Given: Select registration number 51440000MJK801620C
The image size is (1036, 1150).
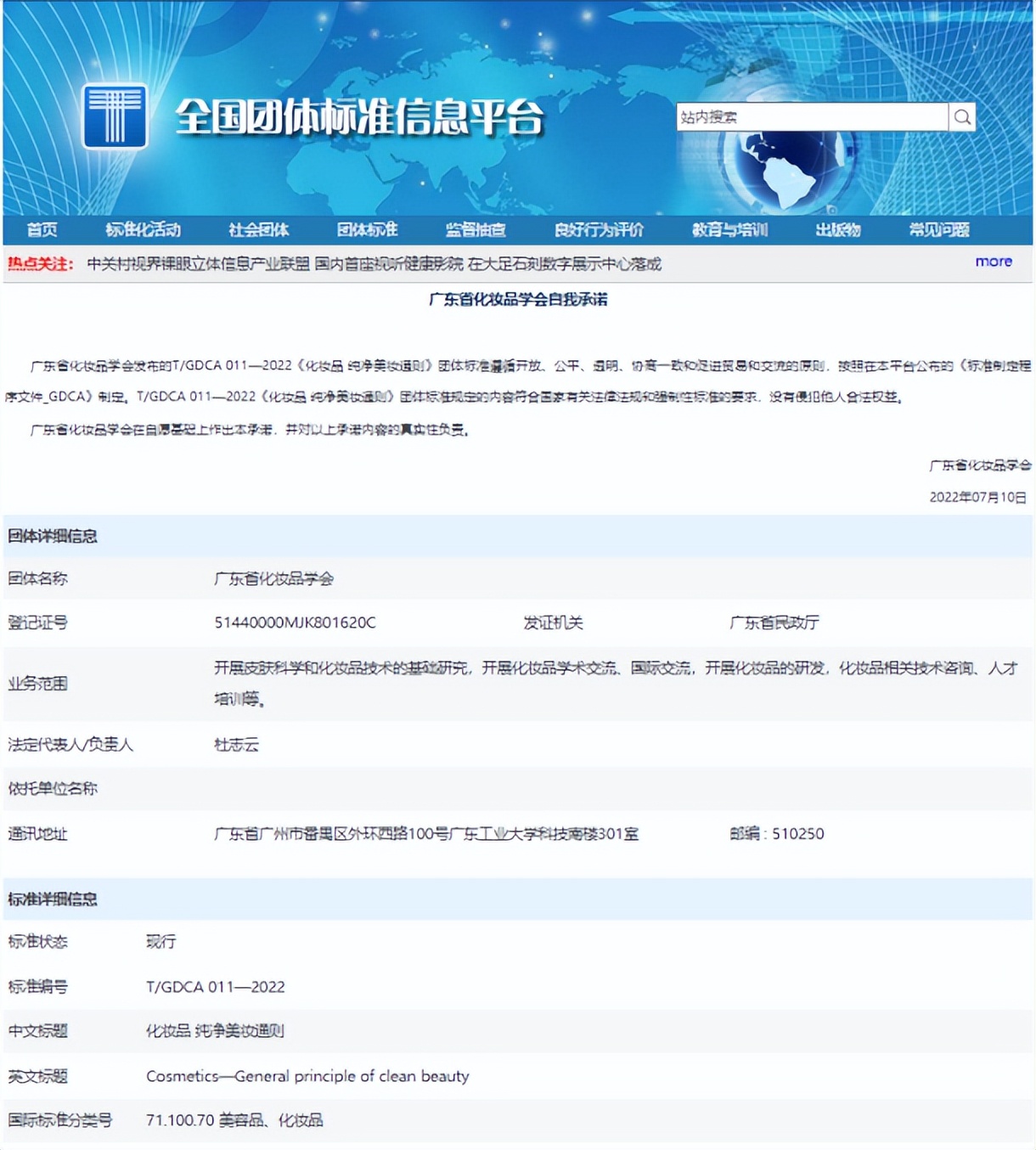Looking at the screenshot, I should click(295, 623).
